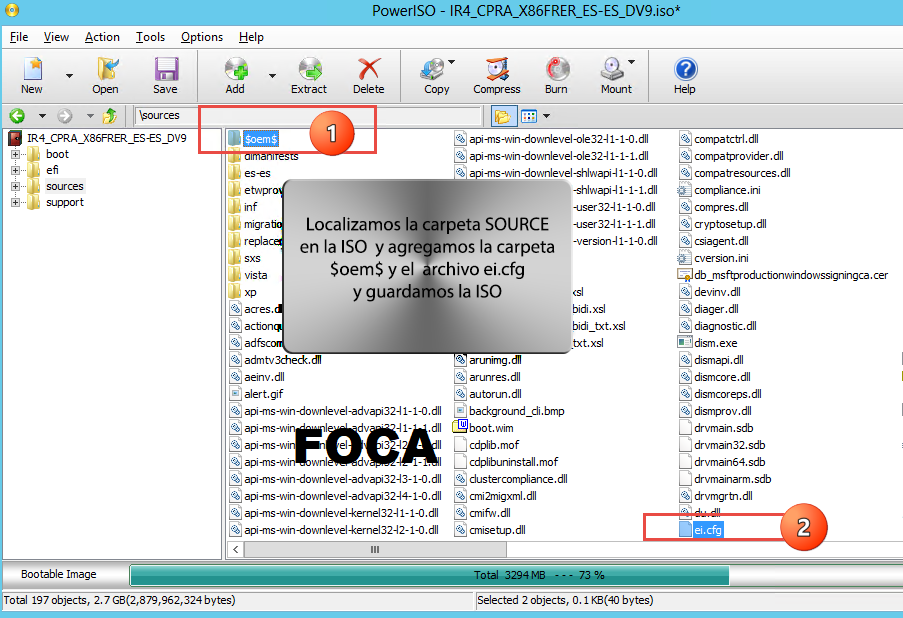This screenshot has width=903, height=618.
Task: Click the scrollbar left arrow
Action: [236, 549]
